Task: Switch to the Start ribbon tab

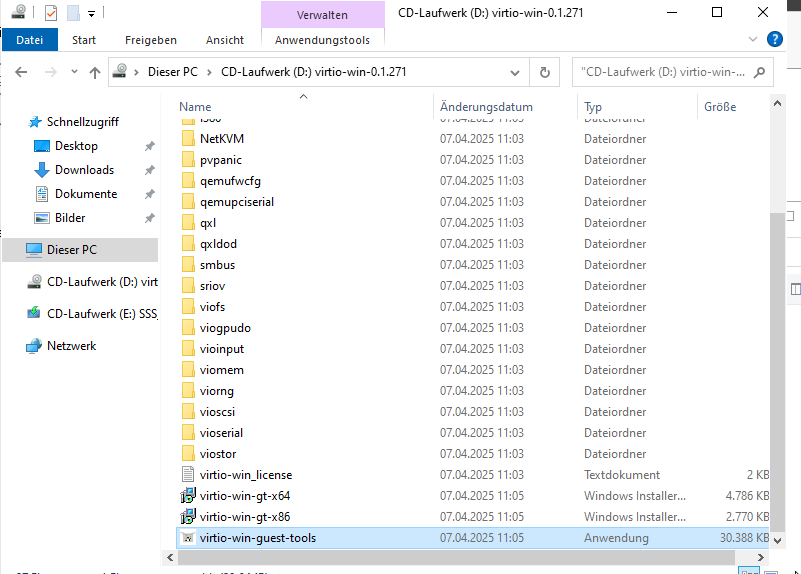Action: [x=84, y=40]
